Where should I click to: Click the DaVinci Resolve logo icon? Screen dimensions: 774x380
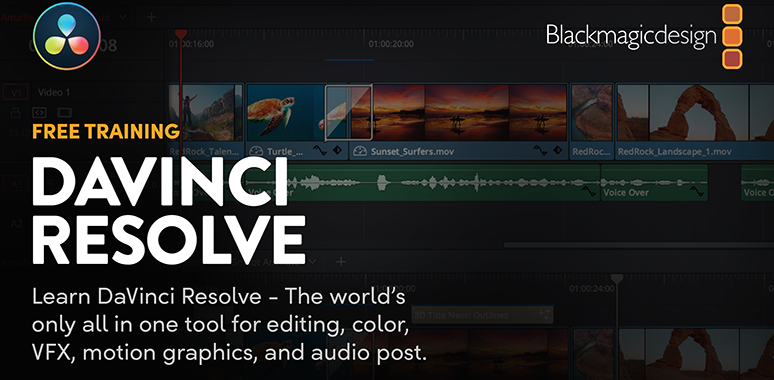click(67, 36)
